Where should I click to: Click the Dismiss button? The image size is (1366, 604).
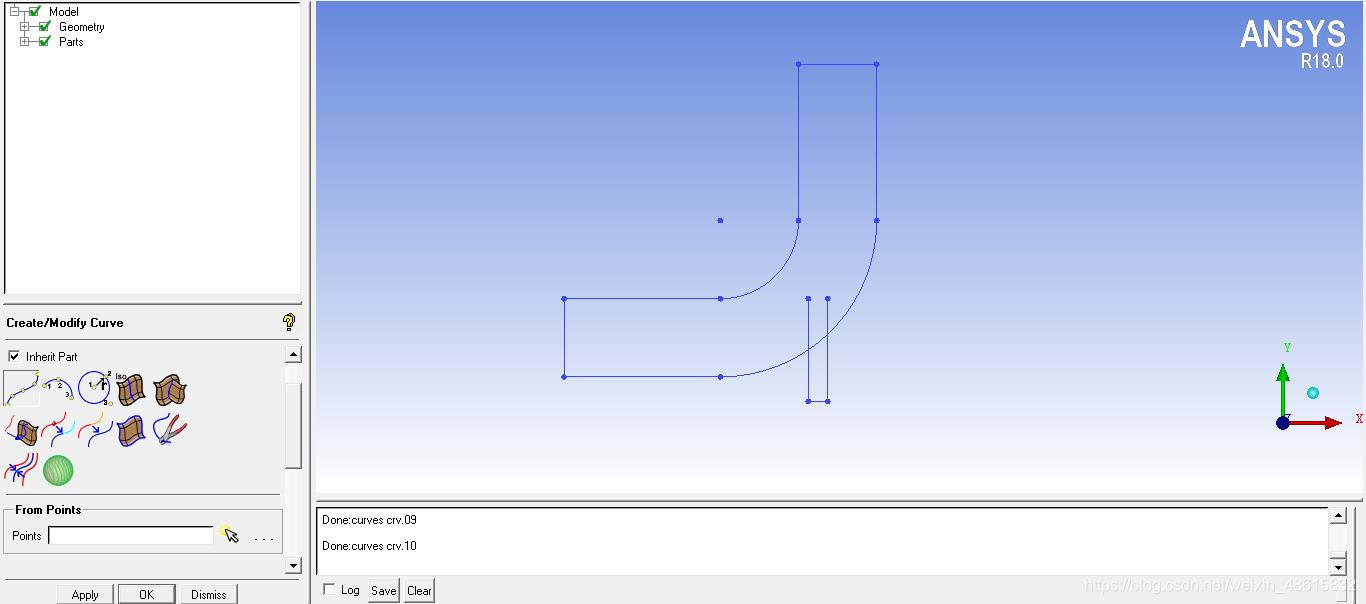click(208, 594)
